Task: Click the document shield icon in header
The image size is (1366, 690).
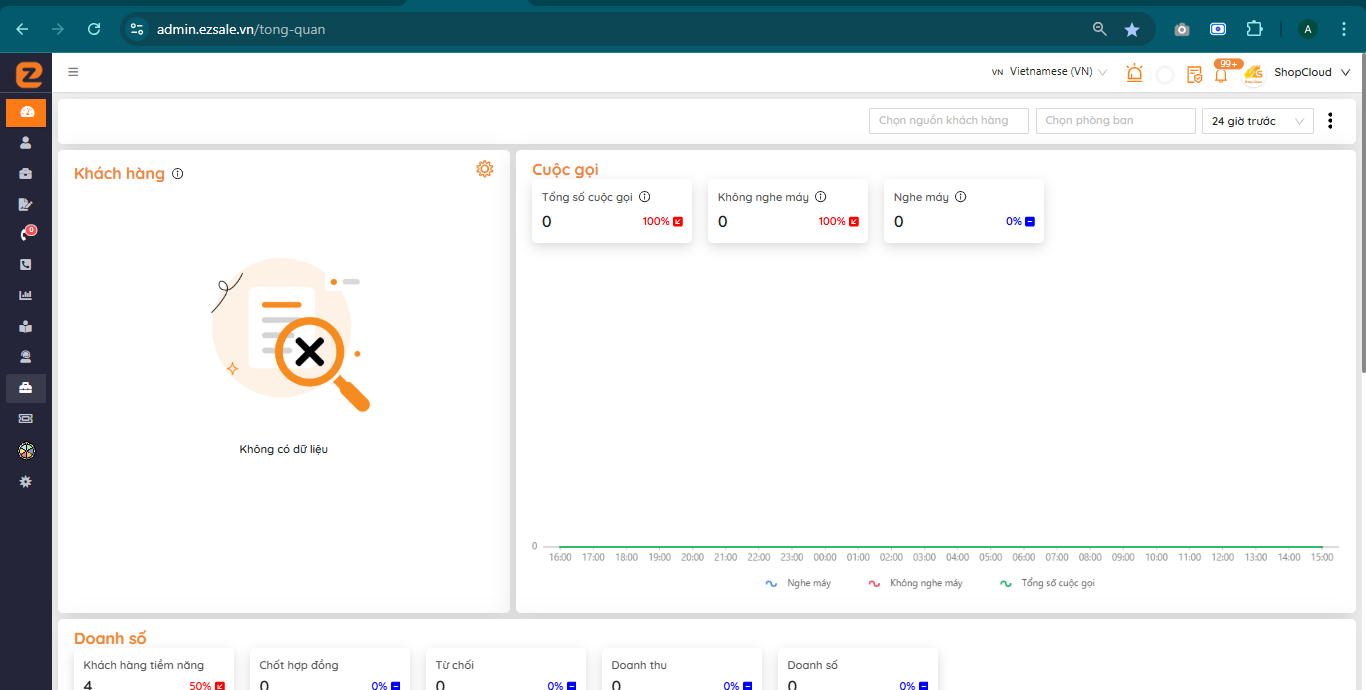Action: [1194, 74]
